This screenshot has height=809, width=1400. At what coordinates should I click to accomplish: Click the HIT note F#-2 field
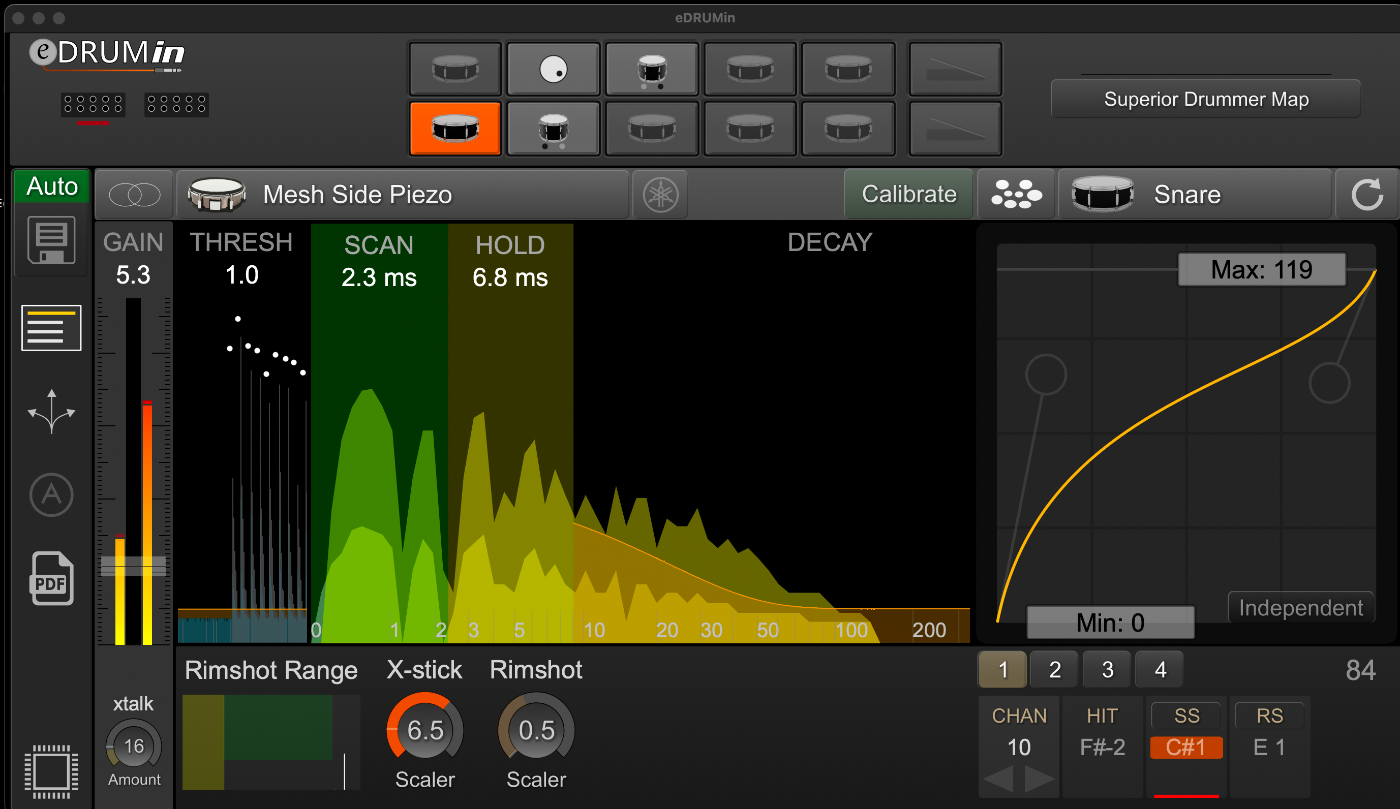coord(1103,747)
